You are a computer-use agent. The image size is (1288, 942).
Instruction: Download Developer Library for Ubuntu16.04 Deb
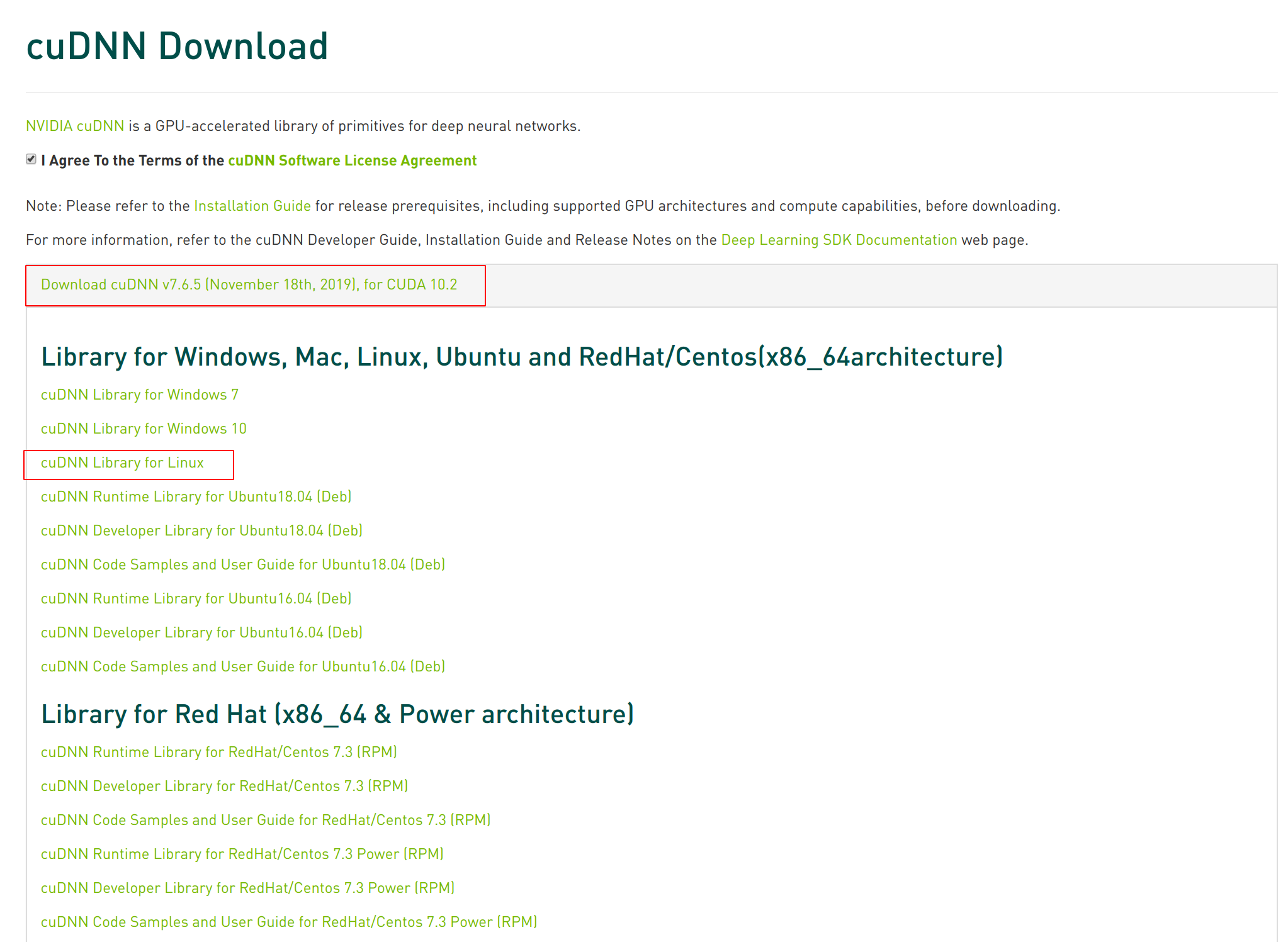click(x=201, y=632)
